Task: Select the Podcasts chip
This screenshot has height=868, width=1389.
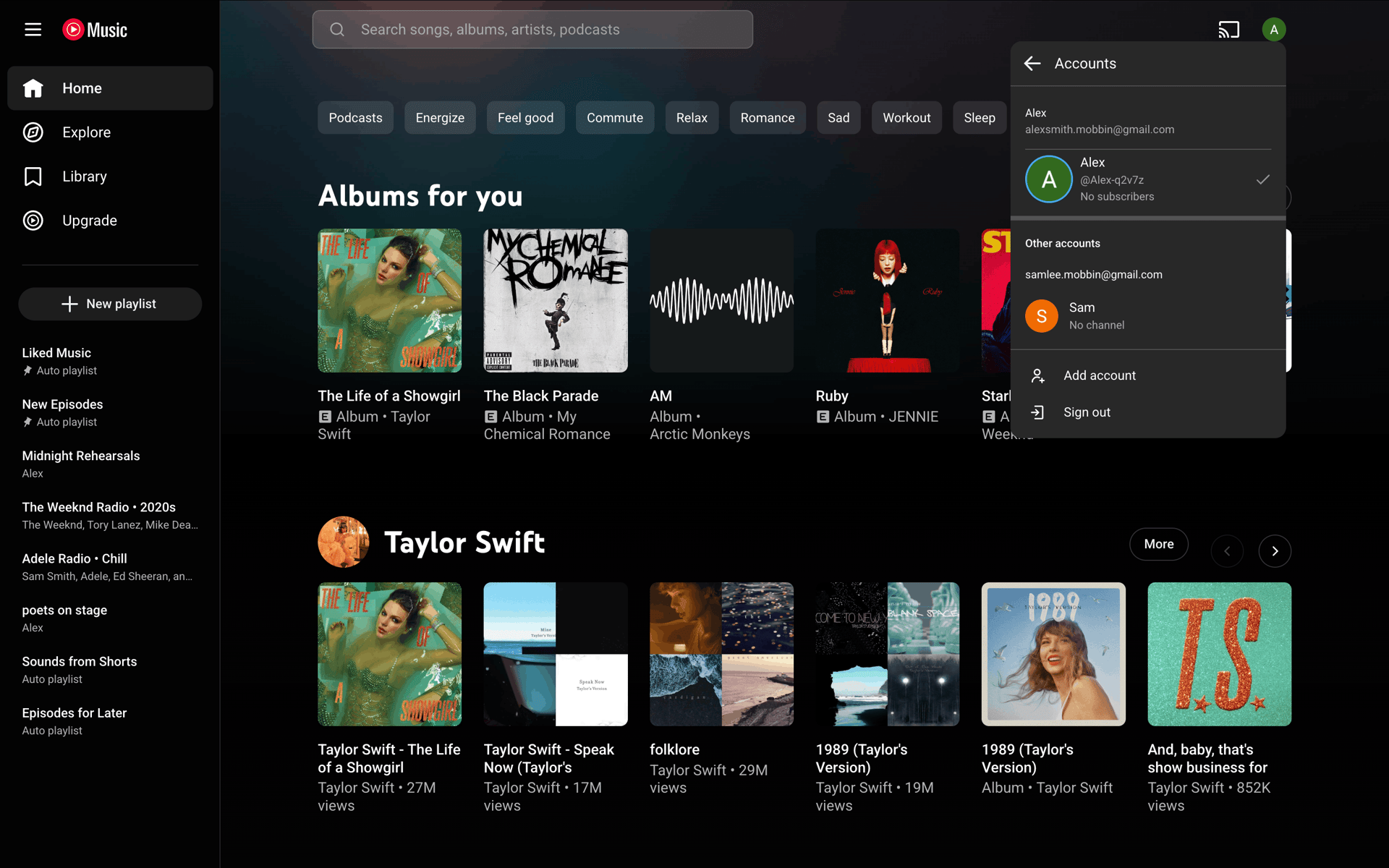Action: [x=355, y=118]
